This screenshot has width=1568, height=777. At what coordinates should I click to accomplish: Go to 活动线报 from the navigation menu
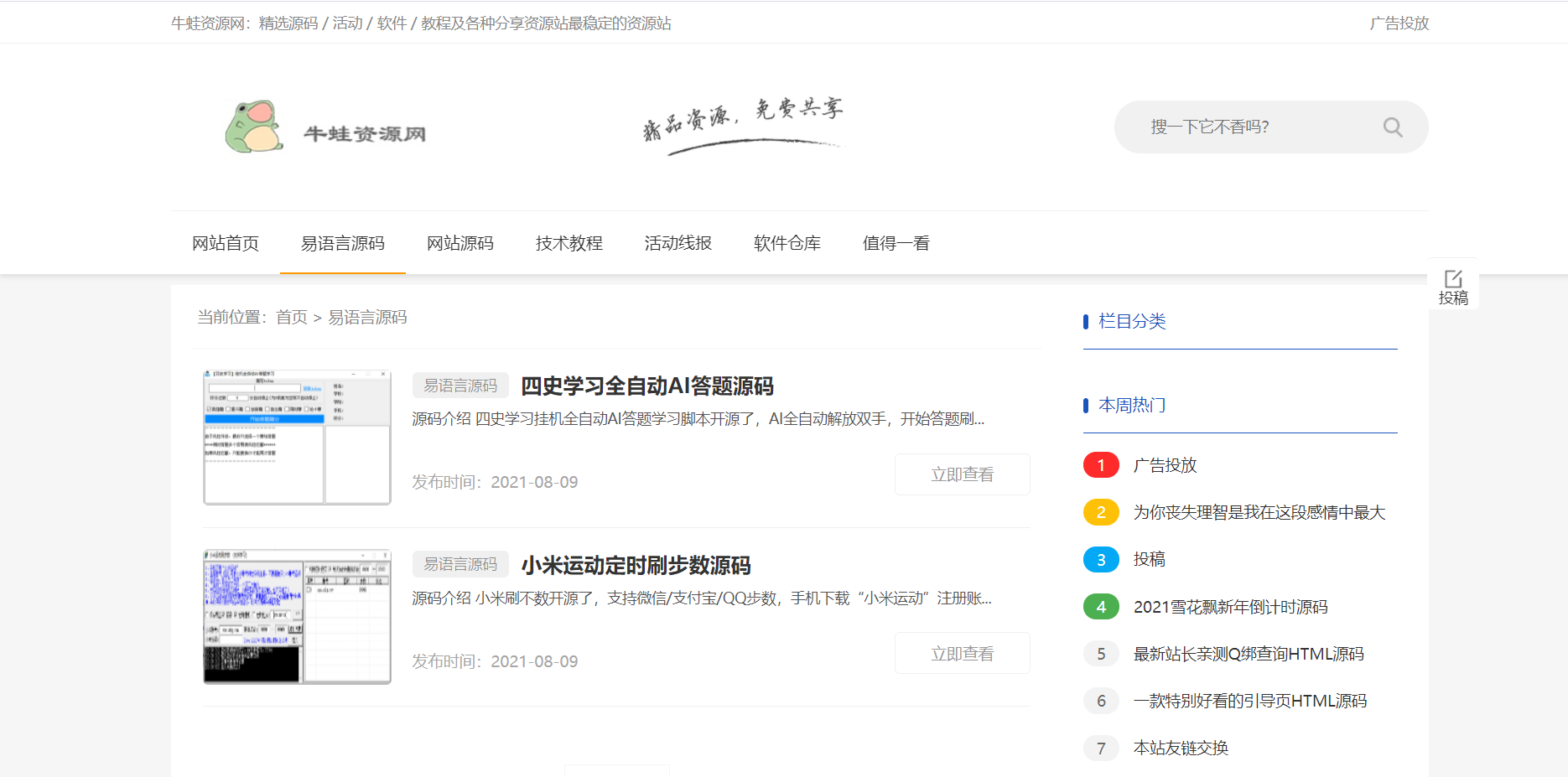click(x=678, y=242)
